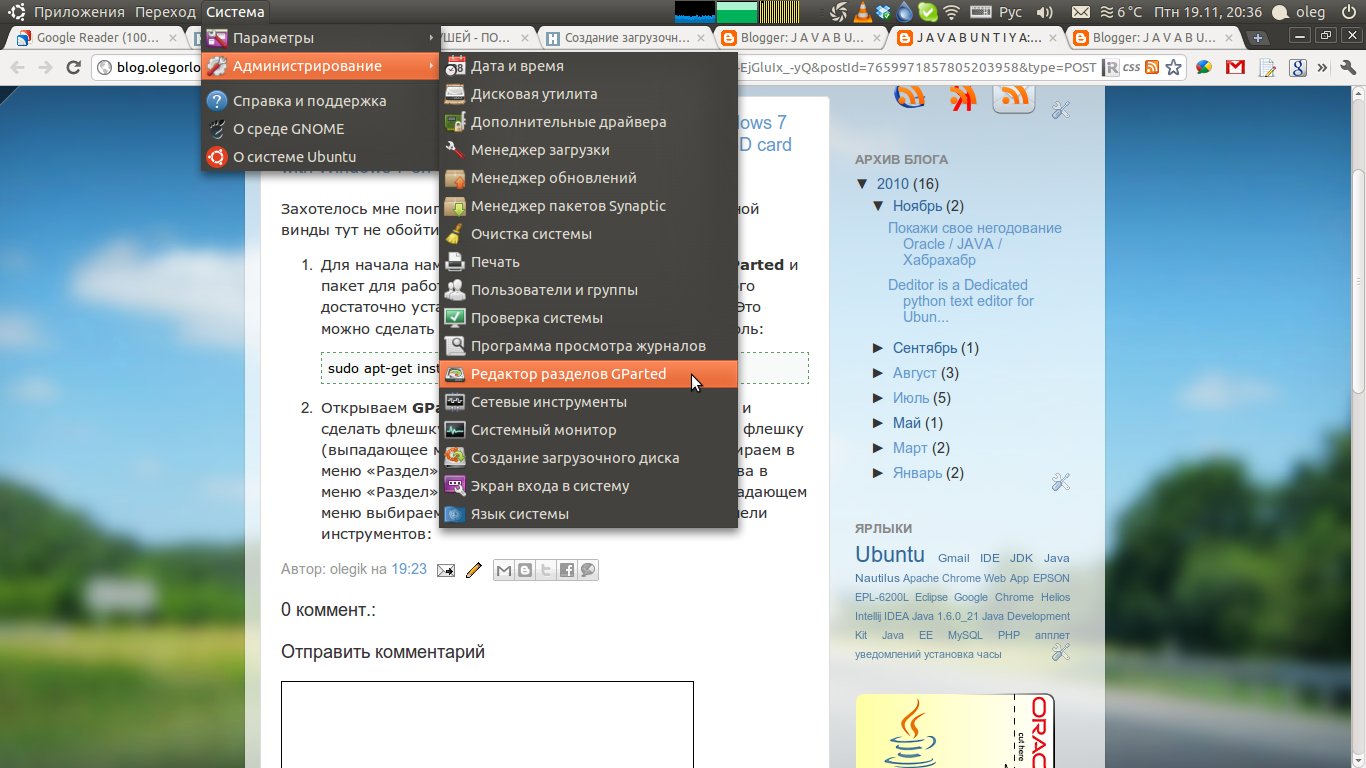Image resolution: width=1366 pixels, height=768 pixels.
Task: Click the green chat bubble tray icon
Action: coord(928,12)
